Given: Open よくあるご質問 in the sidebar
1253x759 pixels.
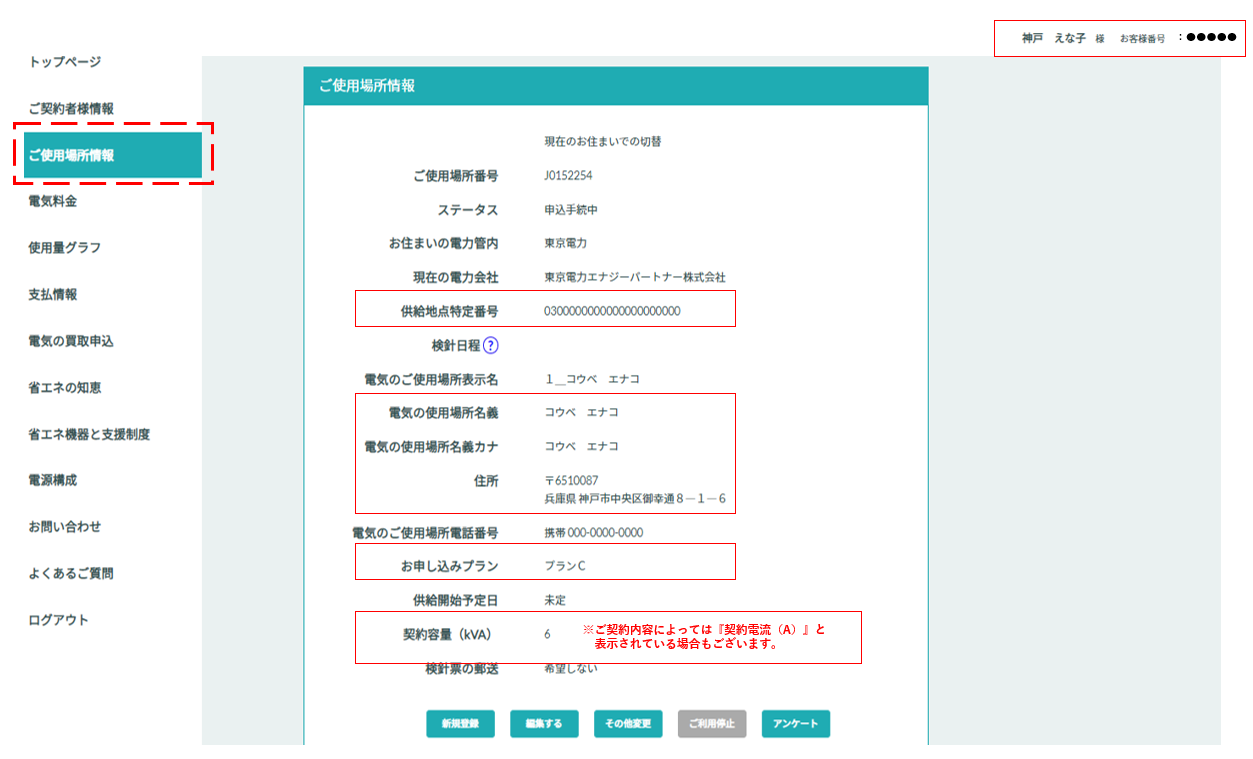Looking at the screenshot, I should (71, 574).
